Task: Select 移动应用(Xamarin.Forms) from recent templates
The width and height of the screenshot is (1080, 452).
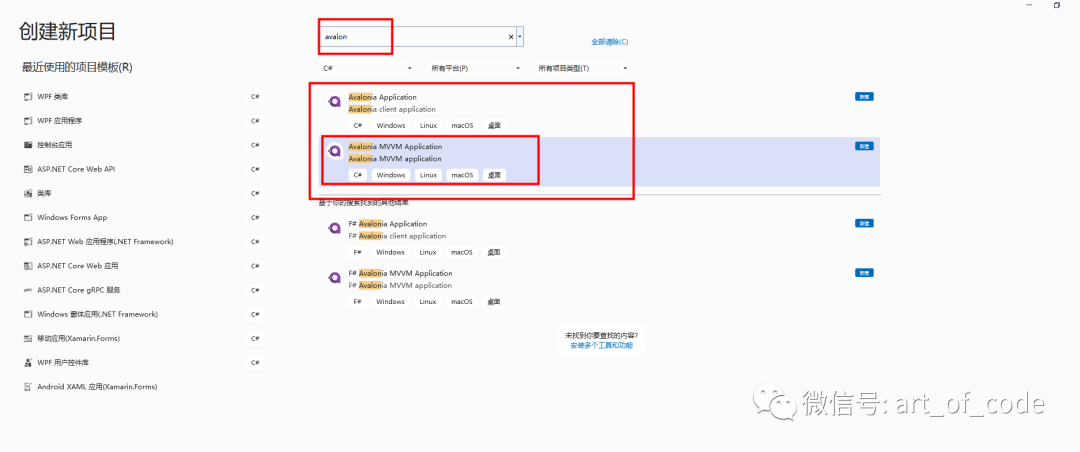Action: [x=142, y=338]
